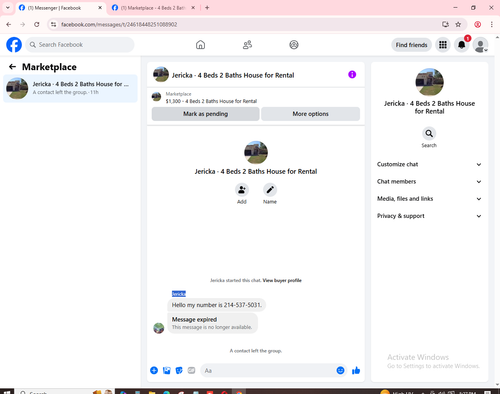500x394 pixels.
Task: Open the $1,300 Marketplace listing link
Action: click(x=211, y=101)
